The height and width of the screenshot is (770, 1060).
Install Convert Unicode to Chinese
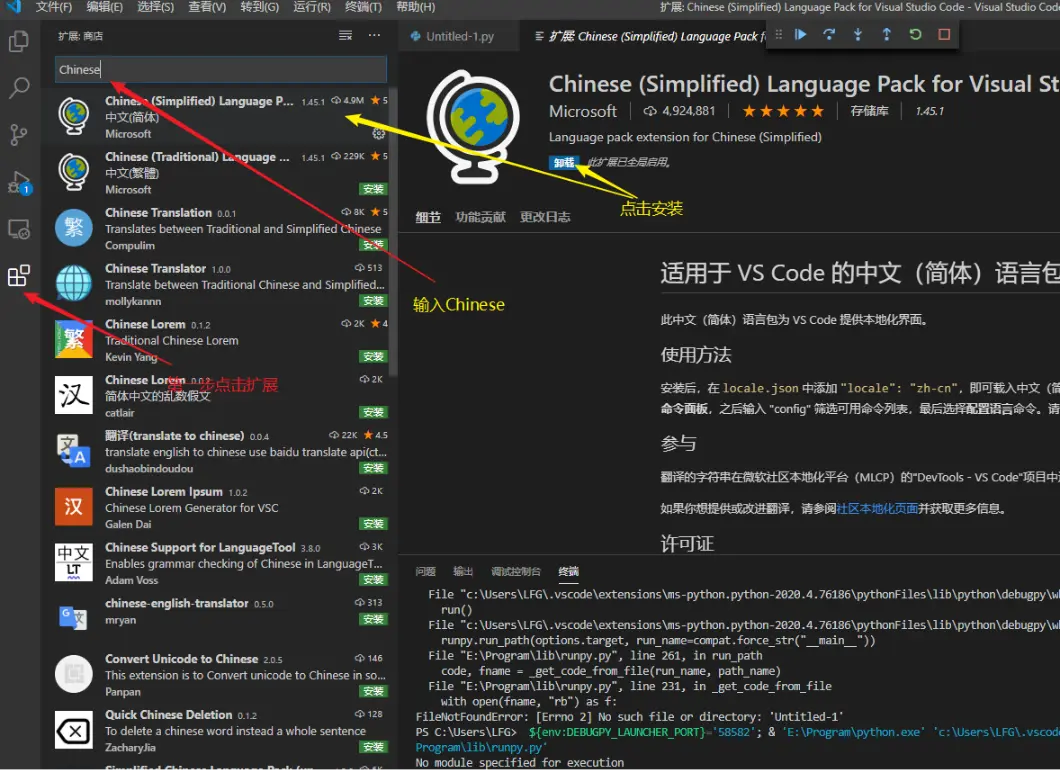point(373,691)
